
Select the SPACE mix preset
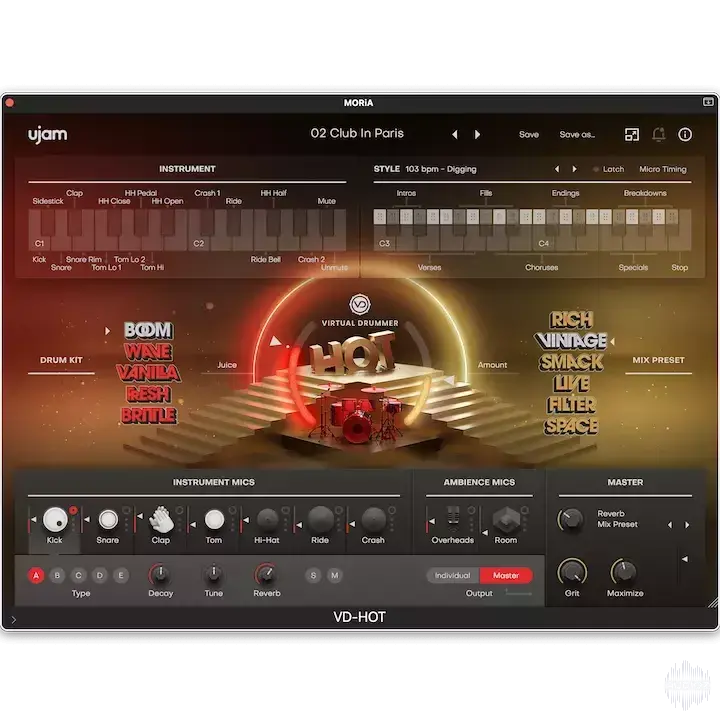tap(572, 426)
